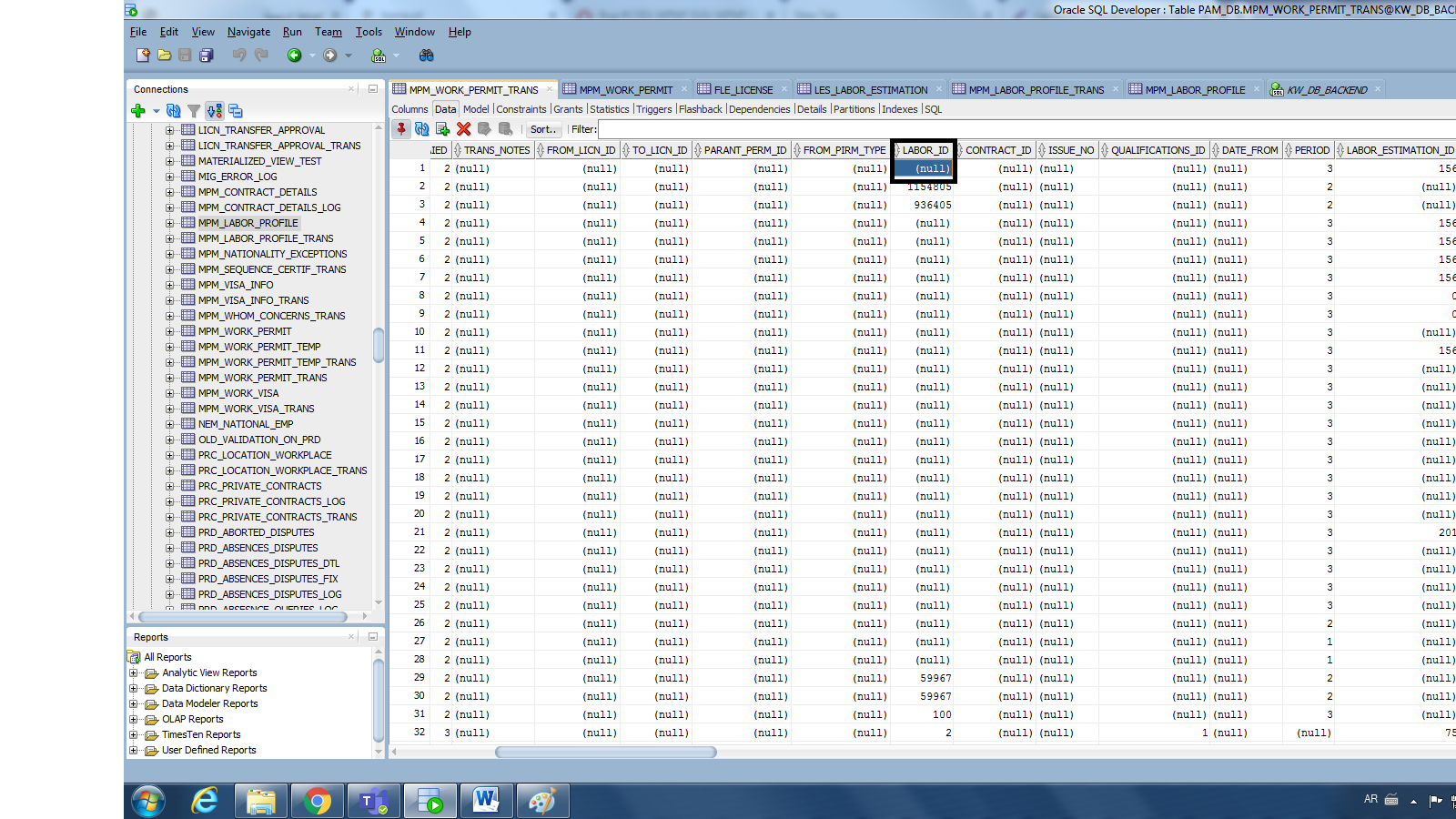The height and width of the screenshot is (819, 1456).
Task: Open Microsoft Word from taskbar
Action: [x=487, y=801]
